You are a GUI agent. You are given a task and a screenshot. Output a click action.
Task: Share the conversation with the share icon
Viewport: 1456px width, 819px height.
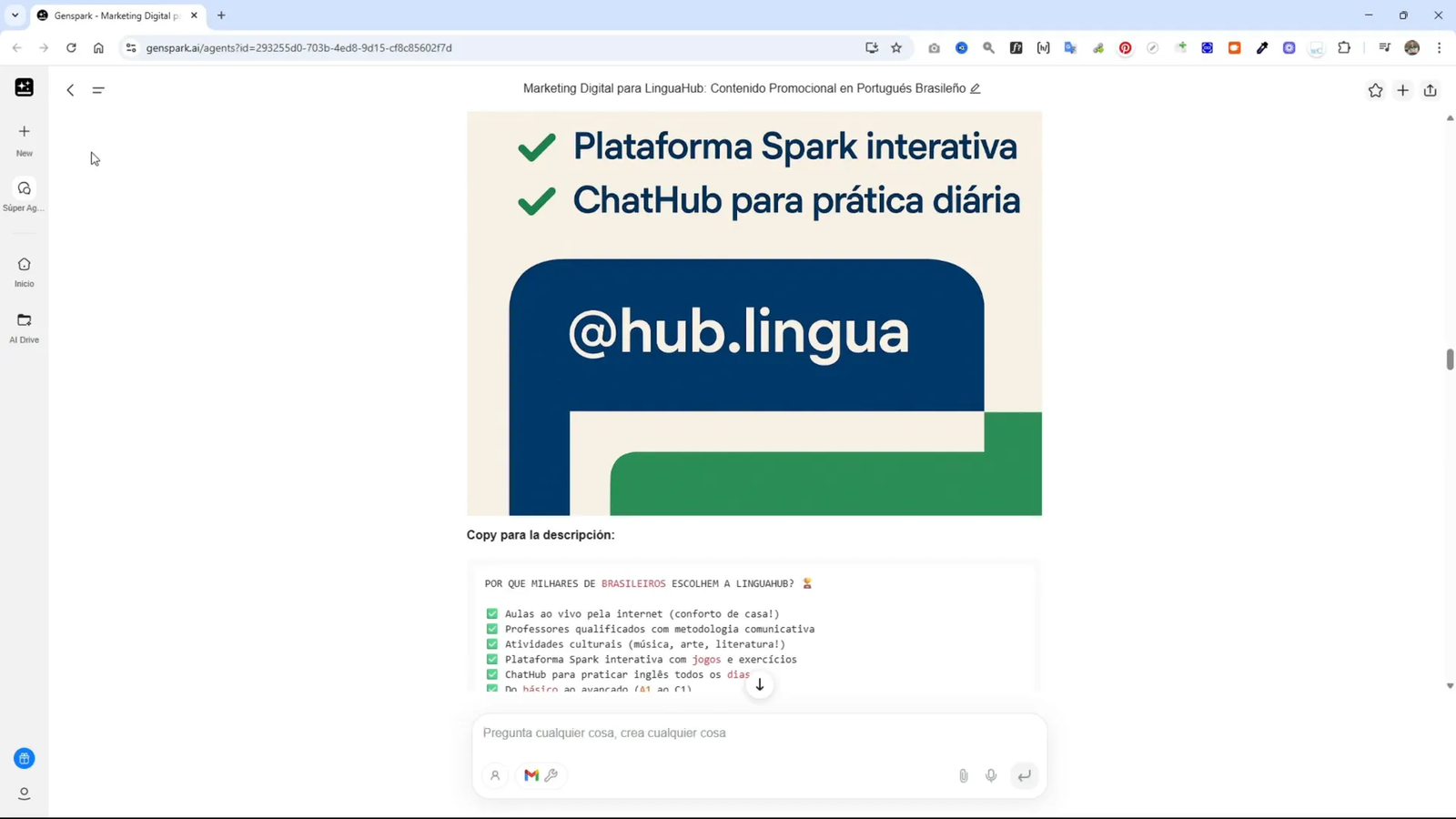coord(1430,90)
